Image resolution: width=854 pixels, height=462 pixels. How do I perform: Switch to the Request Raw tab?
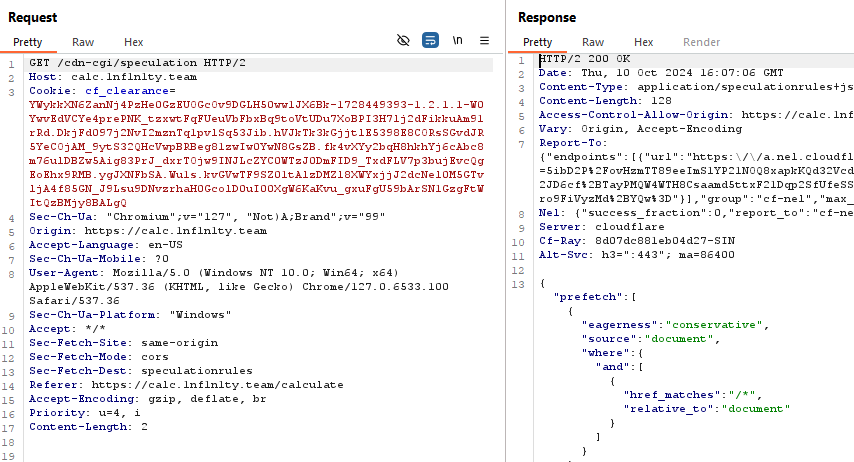83,42
